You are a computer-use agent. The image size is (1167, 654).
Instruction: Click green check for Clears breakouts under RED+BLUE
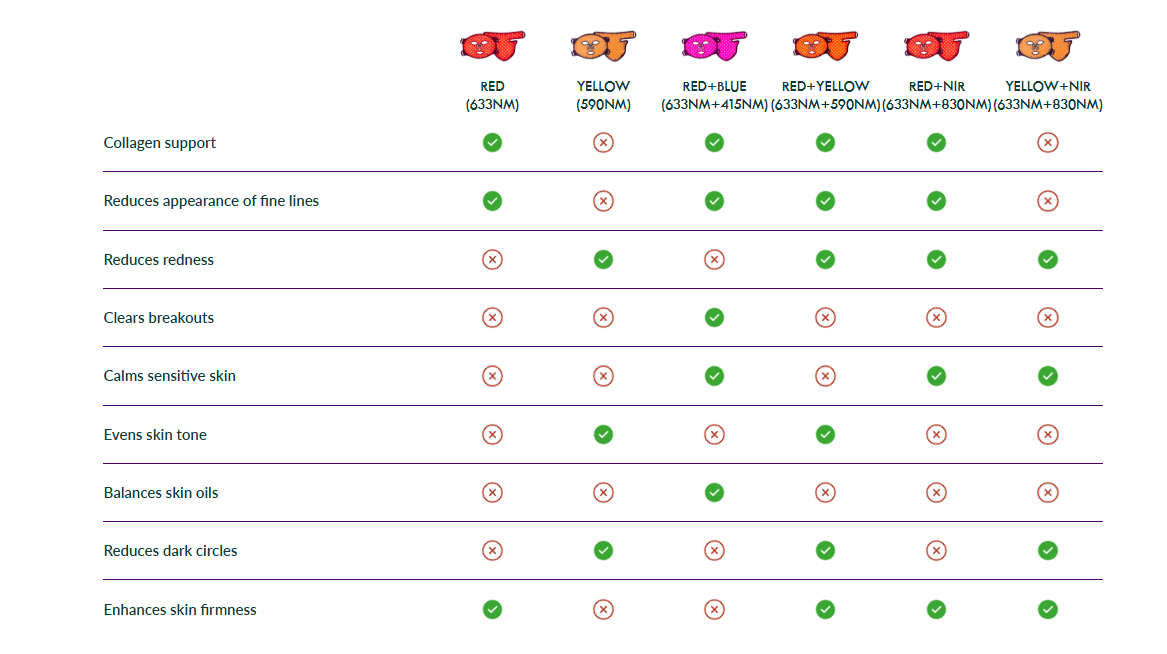pyautogui.click(x=714, y=318)
